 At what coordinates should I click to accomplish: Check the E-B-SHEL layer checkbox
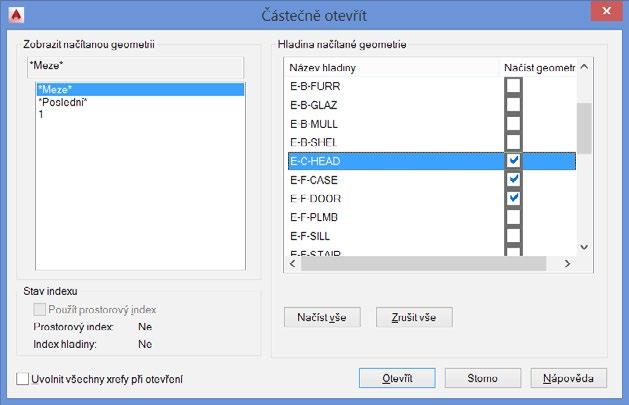pyautogui.click(x=513, y=142)
